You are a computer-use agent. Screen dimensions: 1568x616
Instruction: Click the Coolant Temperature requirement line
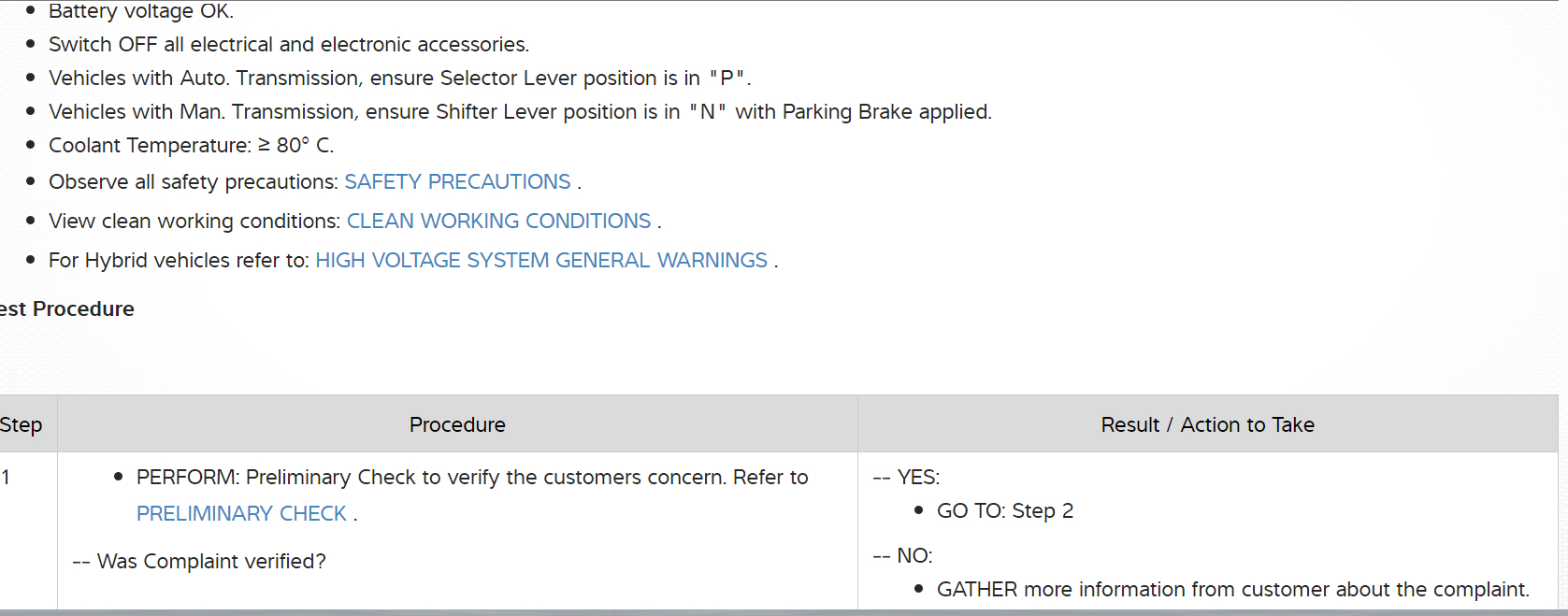pyautogui.click(x=191, y=145)
